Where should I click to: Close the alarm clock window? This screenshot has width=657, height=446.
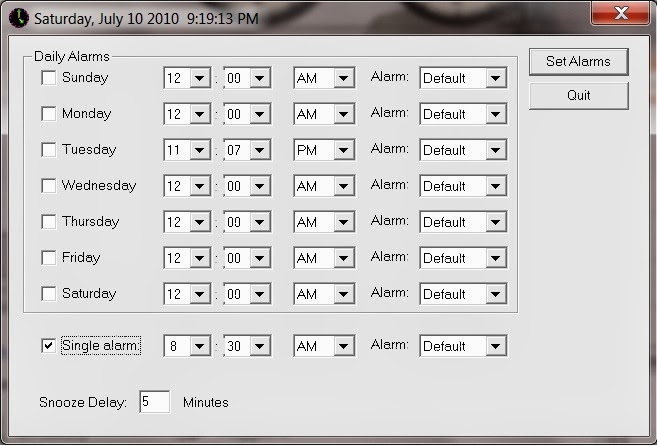tap(621, 13)
